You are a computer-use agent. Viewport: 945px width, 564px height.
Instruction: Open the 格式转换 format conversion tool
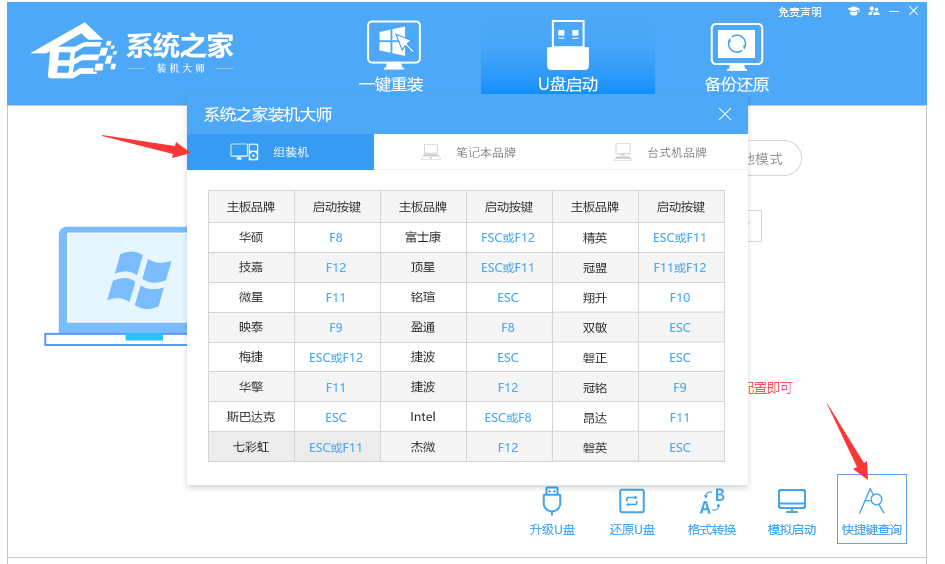coord(712,510)
